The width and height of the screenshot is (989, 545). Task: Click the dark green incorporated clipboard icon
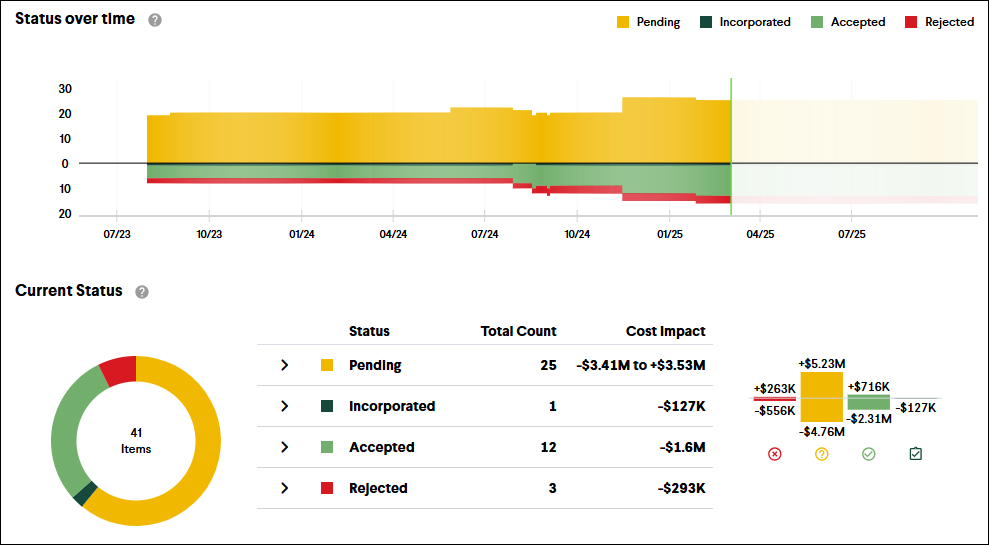(x=915, y=454)
